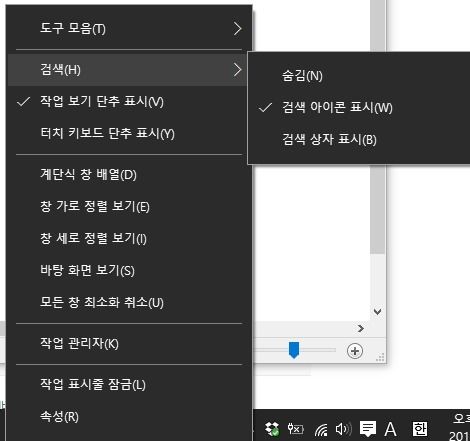Open the 도구 모음(T) submenu
470x441 pixels.
129,29
